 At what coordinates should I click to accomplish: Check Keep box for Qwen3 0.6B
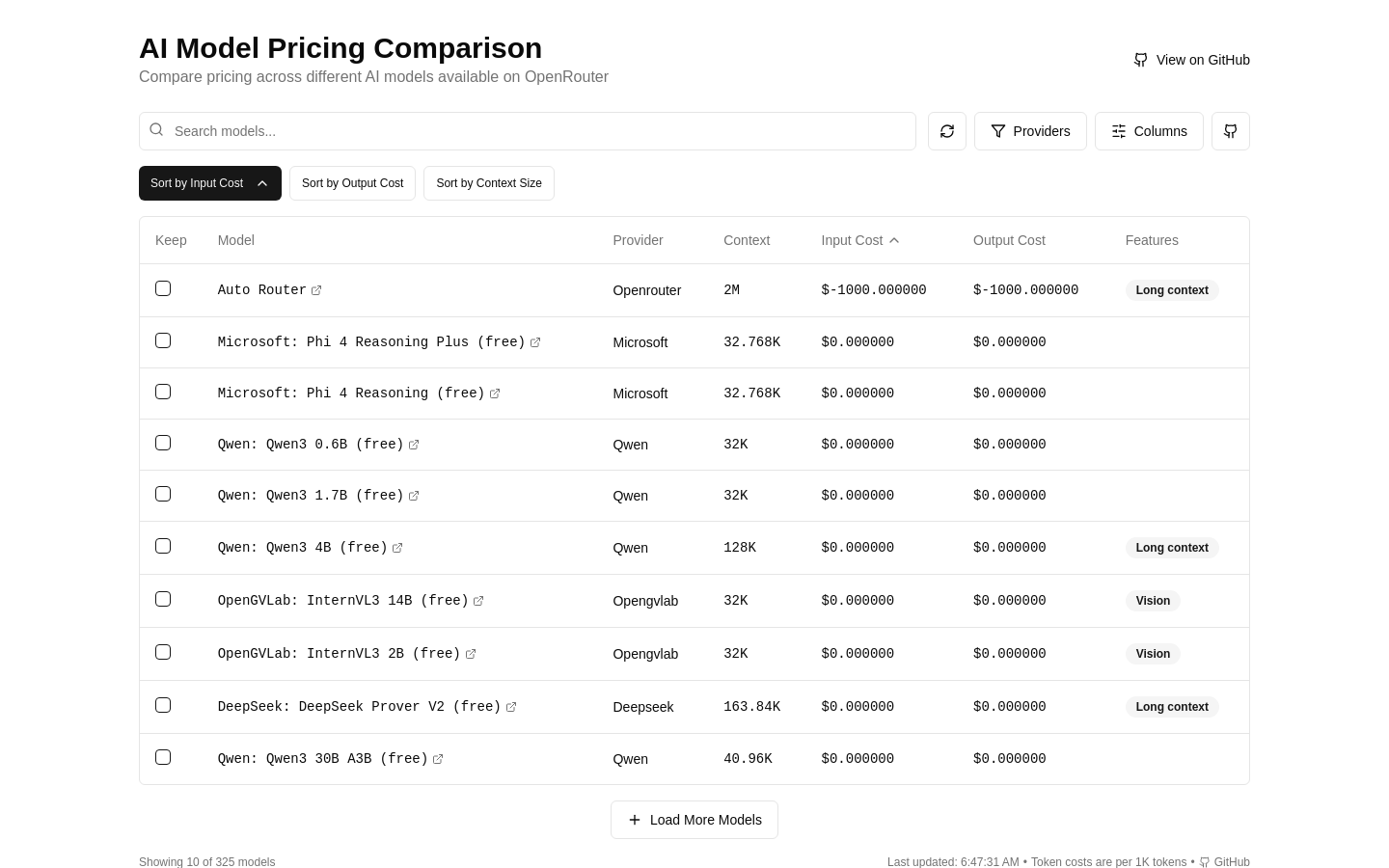tap(163, 443)
